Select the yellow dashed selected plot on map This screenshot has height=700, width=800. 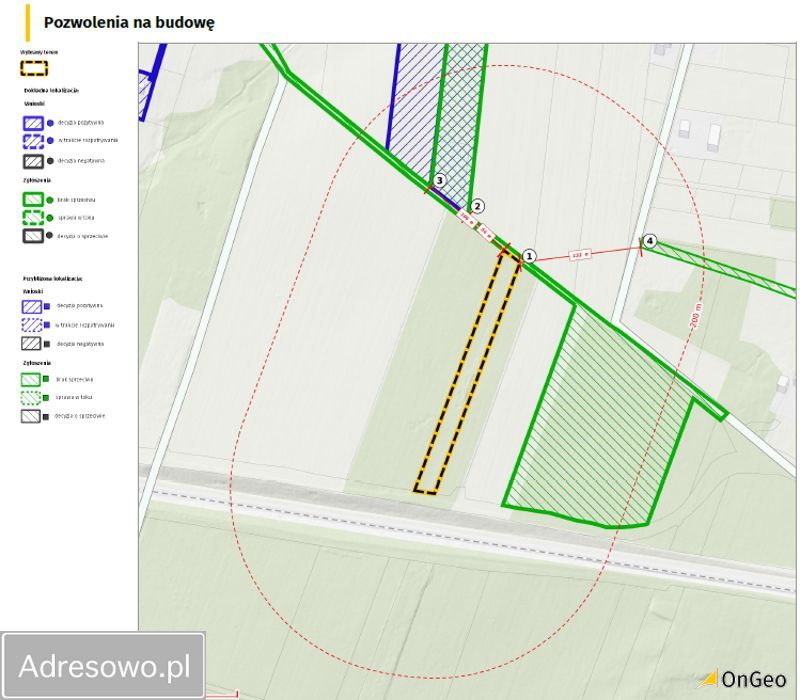(x=467, y=372)
